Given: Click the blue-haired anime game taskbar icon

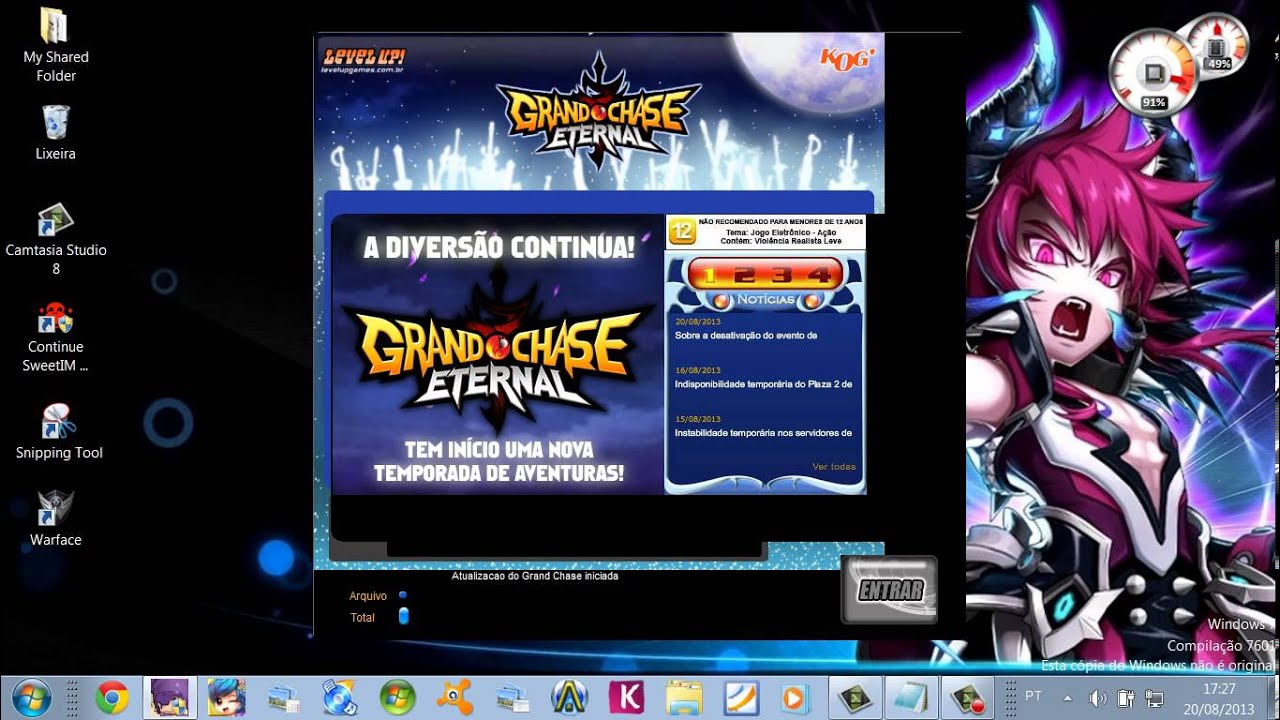Looking at the screenshot, I should tap(226, 697).
